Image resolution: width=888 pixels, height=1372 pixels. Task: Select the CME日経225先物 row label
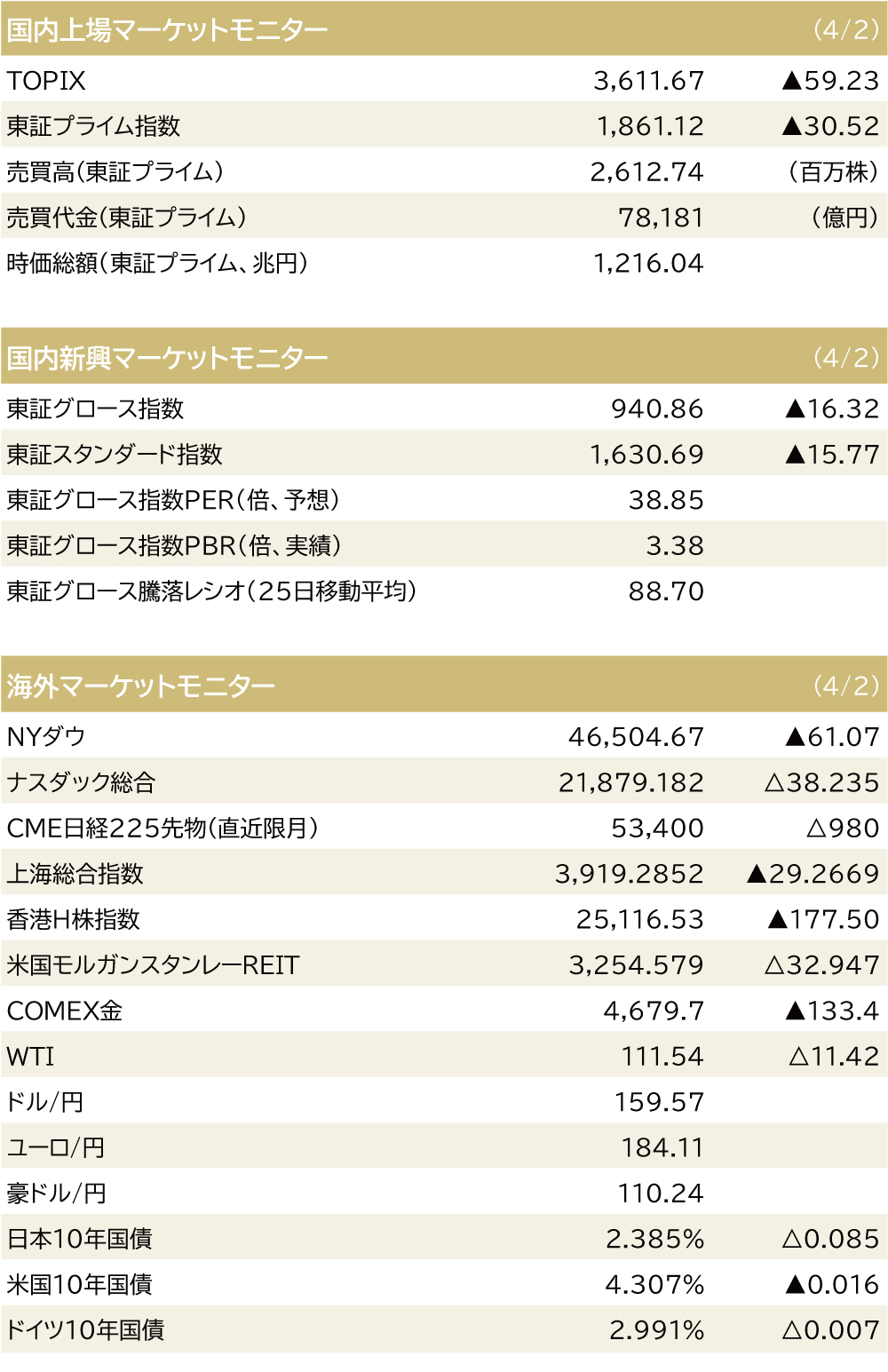(162, 829)
